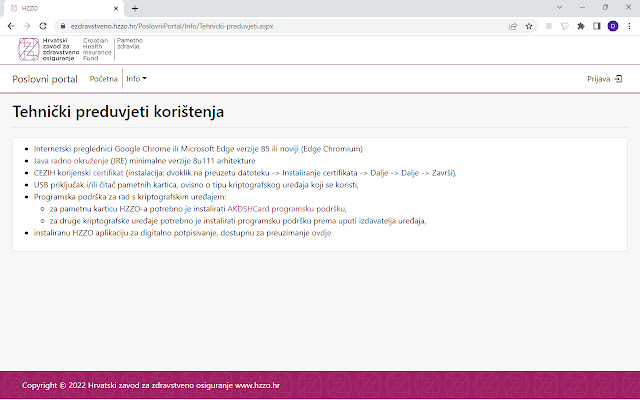
Task: Open the Java radno okruženje link
Action: tap(71, 161)
